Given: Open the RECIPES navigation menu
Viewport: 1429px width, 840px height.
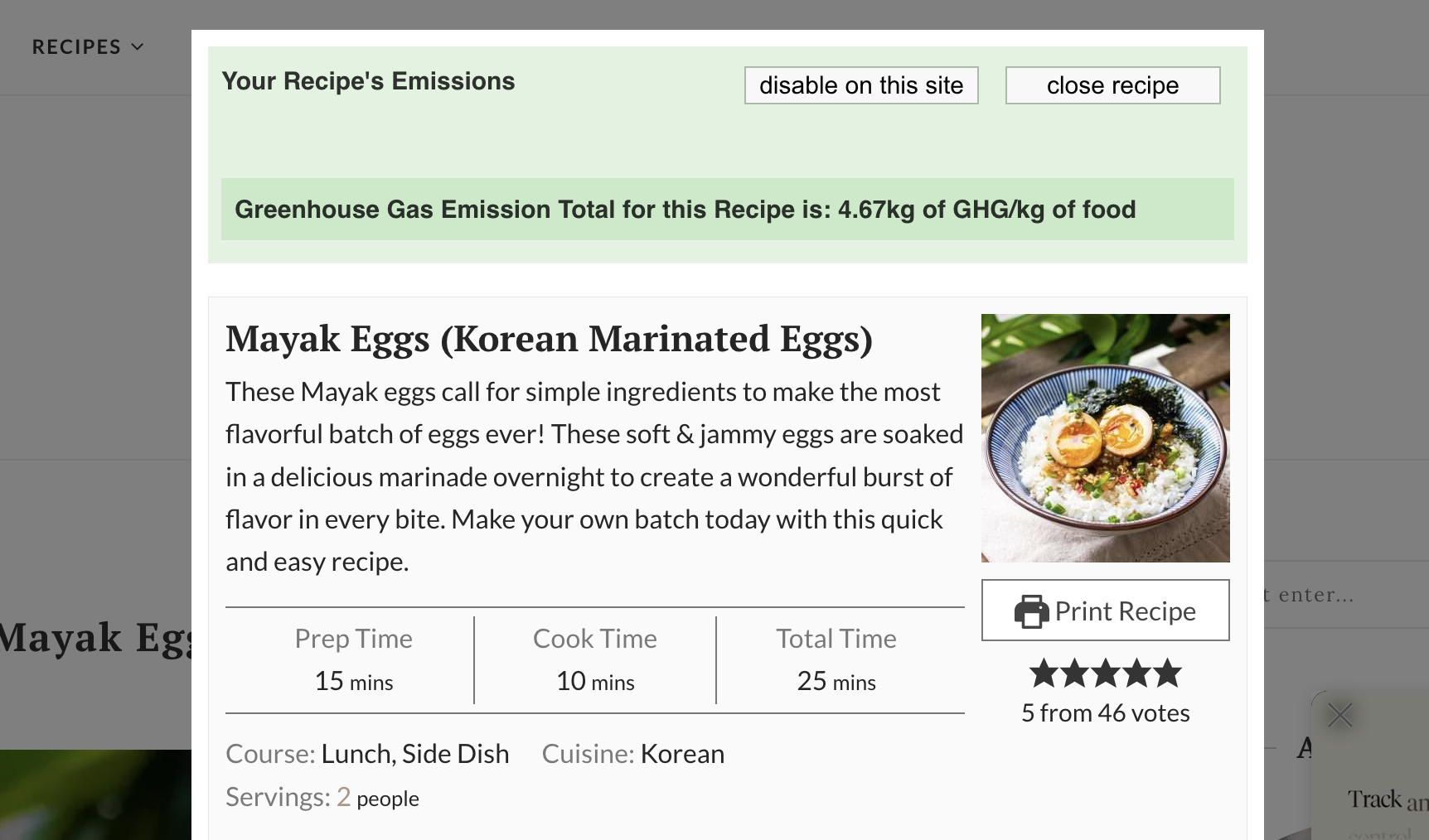Looking at the screenshot, I should (76, 46).
